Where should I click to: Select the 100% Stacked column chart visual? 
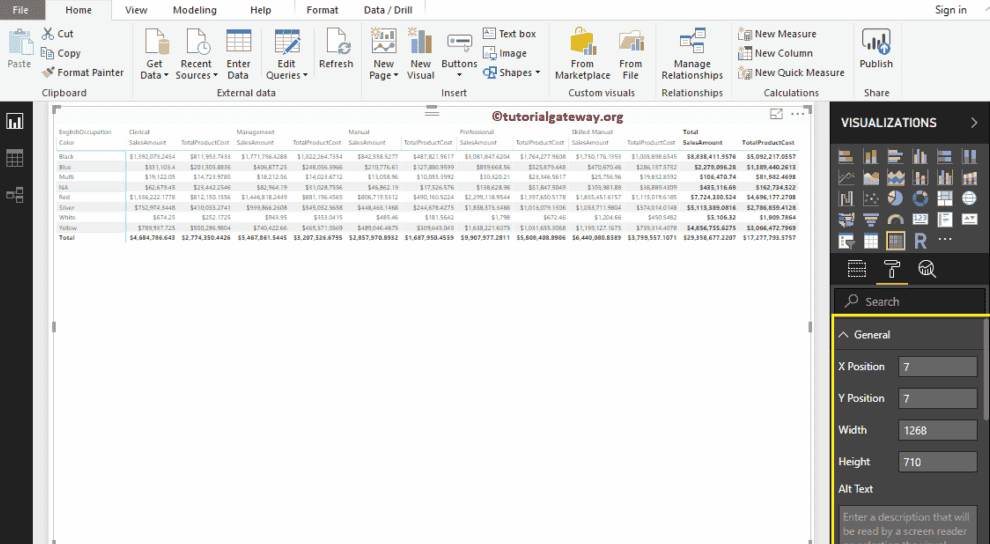click(969, 157)
